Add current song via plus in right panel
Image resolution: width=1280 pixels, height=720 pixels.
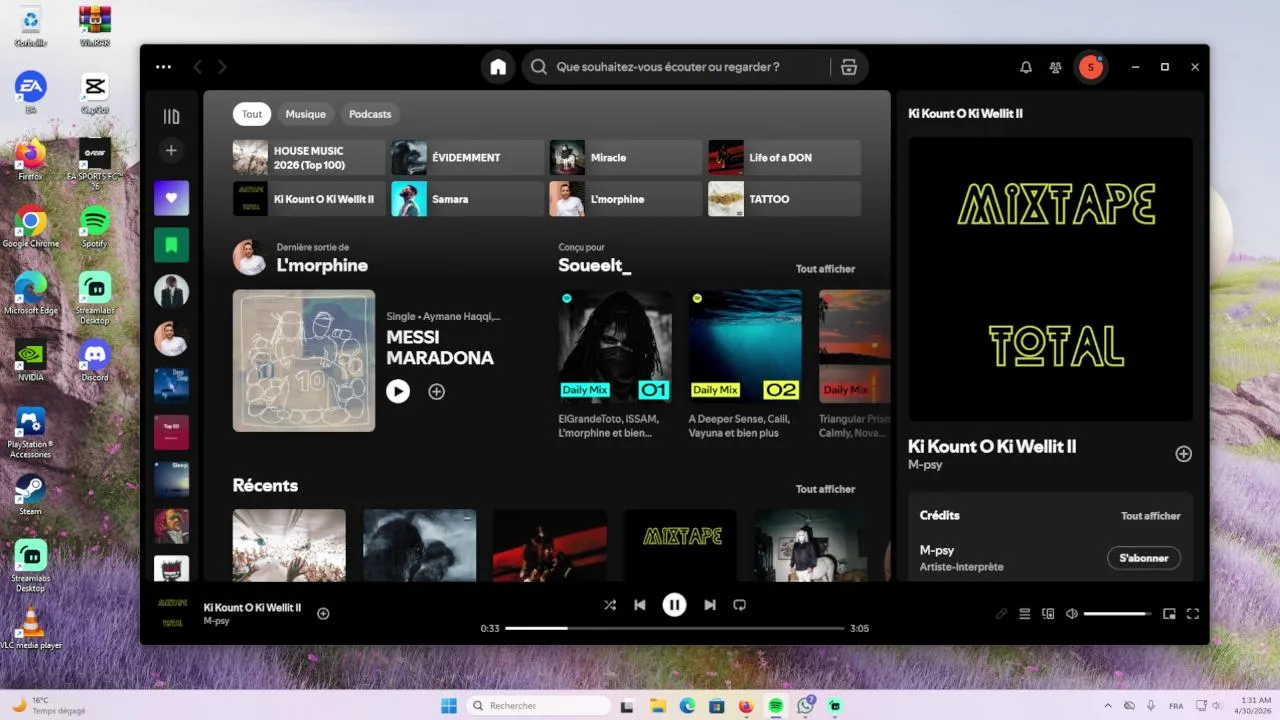[1183, 454]
